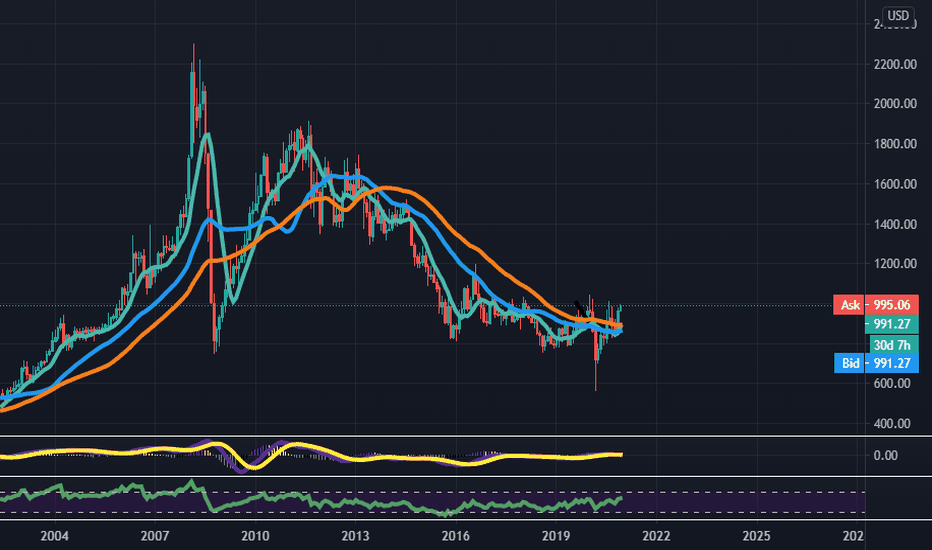
Task: Click the 1400.00 price axis label
Action: (895, 224)
